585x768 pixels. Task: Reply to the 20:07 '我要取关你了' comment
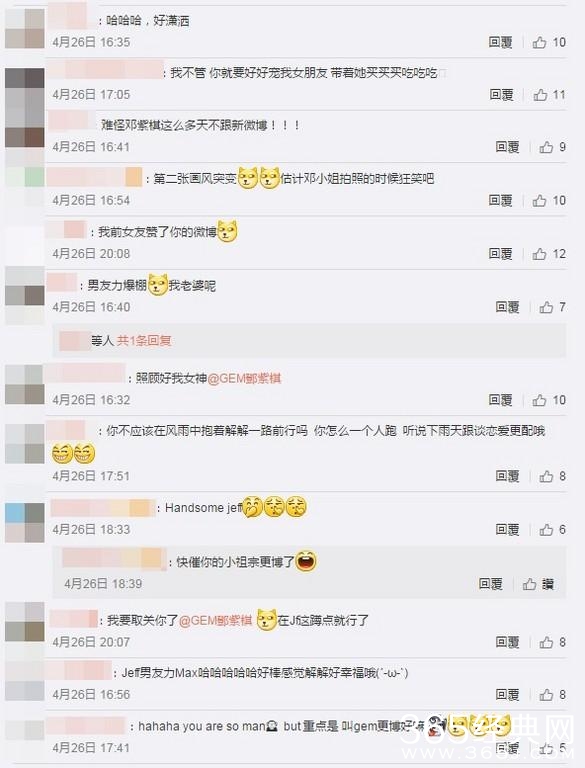507,642
